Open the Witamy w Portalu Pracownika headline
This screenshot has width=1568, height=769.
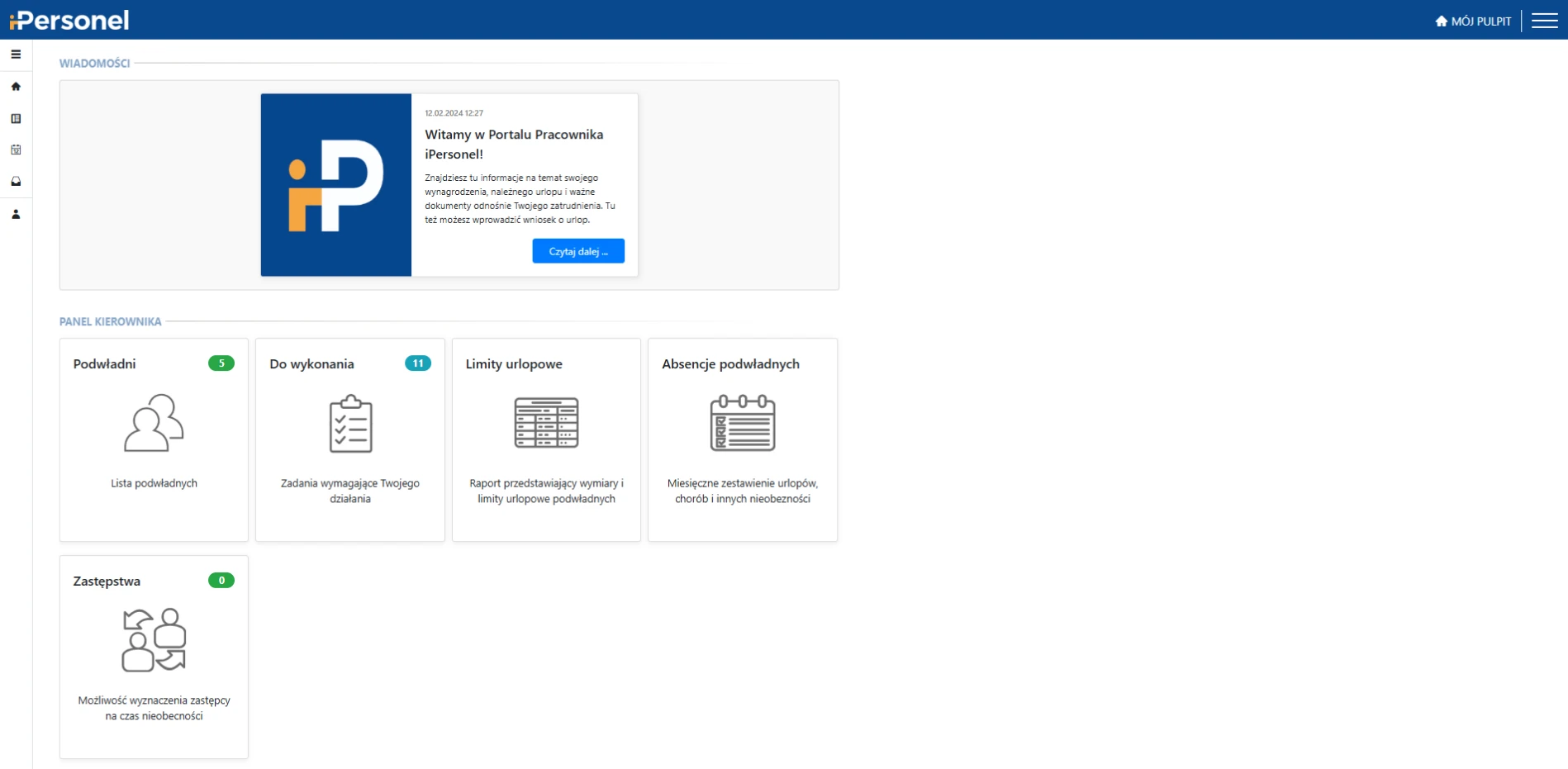pyautogui.click(x=514, y=144)
